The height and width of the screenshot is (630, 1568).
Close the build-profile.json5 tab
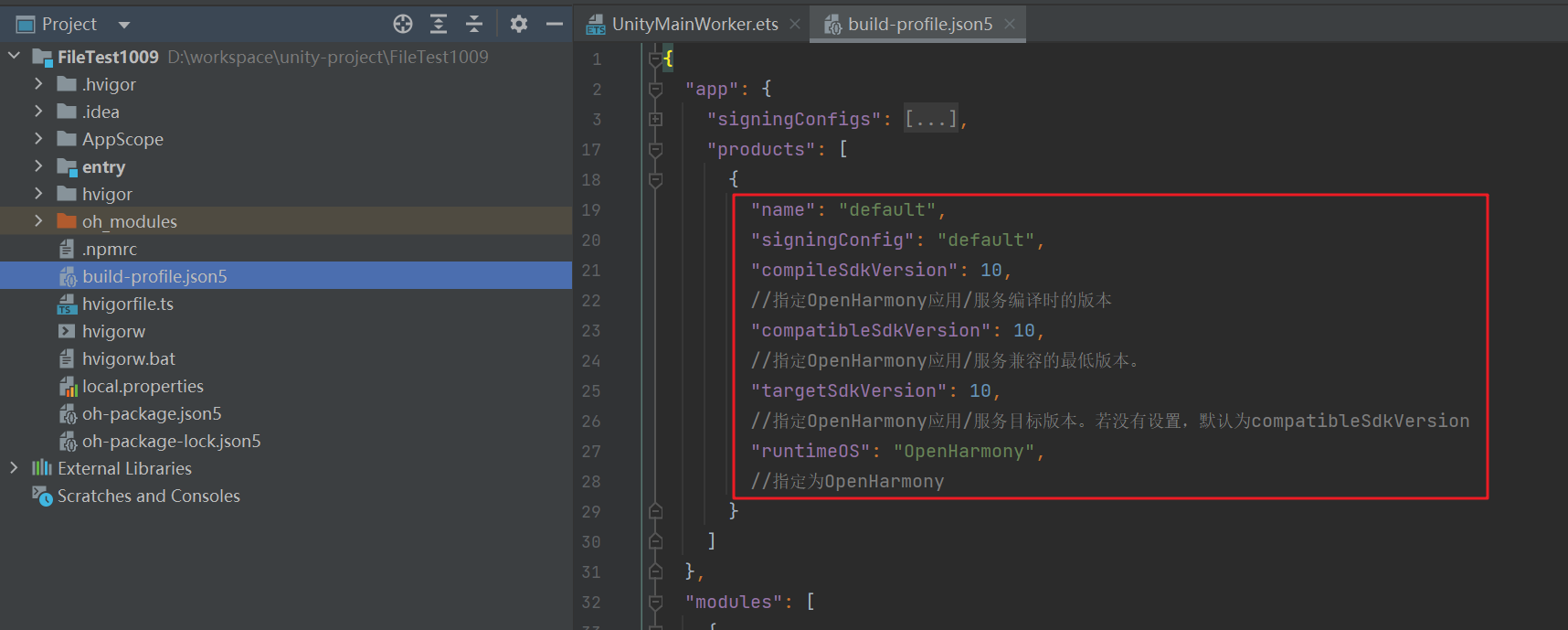click(1010, 24)
